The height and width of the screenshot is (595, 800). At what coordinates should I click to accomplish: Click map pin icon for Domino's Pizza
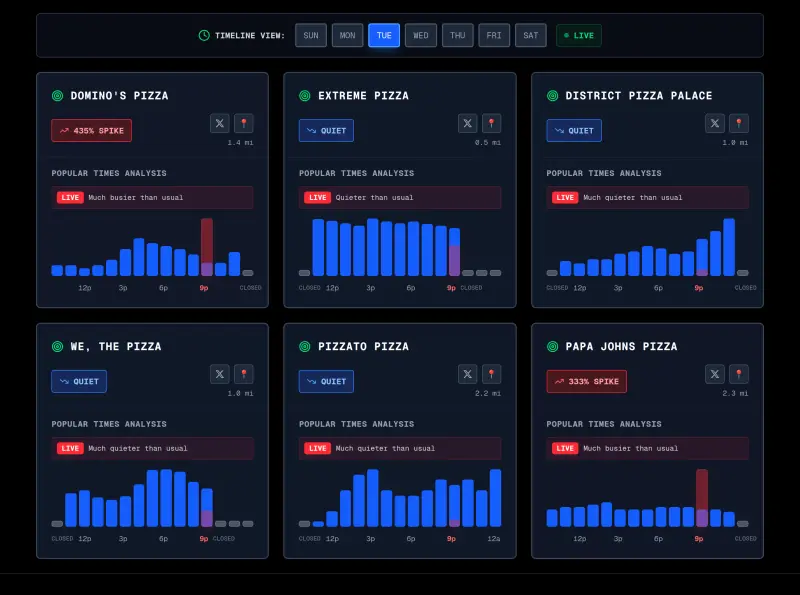click(x=244, y=123)
